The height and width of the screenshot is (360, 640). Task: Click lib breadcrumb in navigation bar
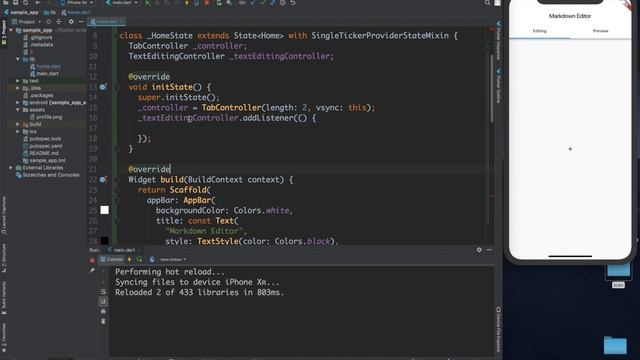pyautogui.click(x=50, y=13)
